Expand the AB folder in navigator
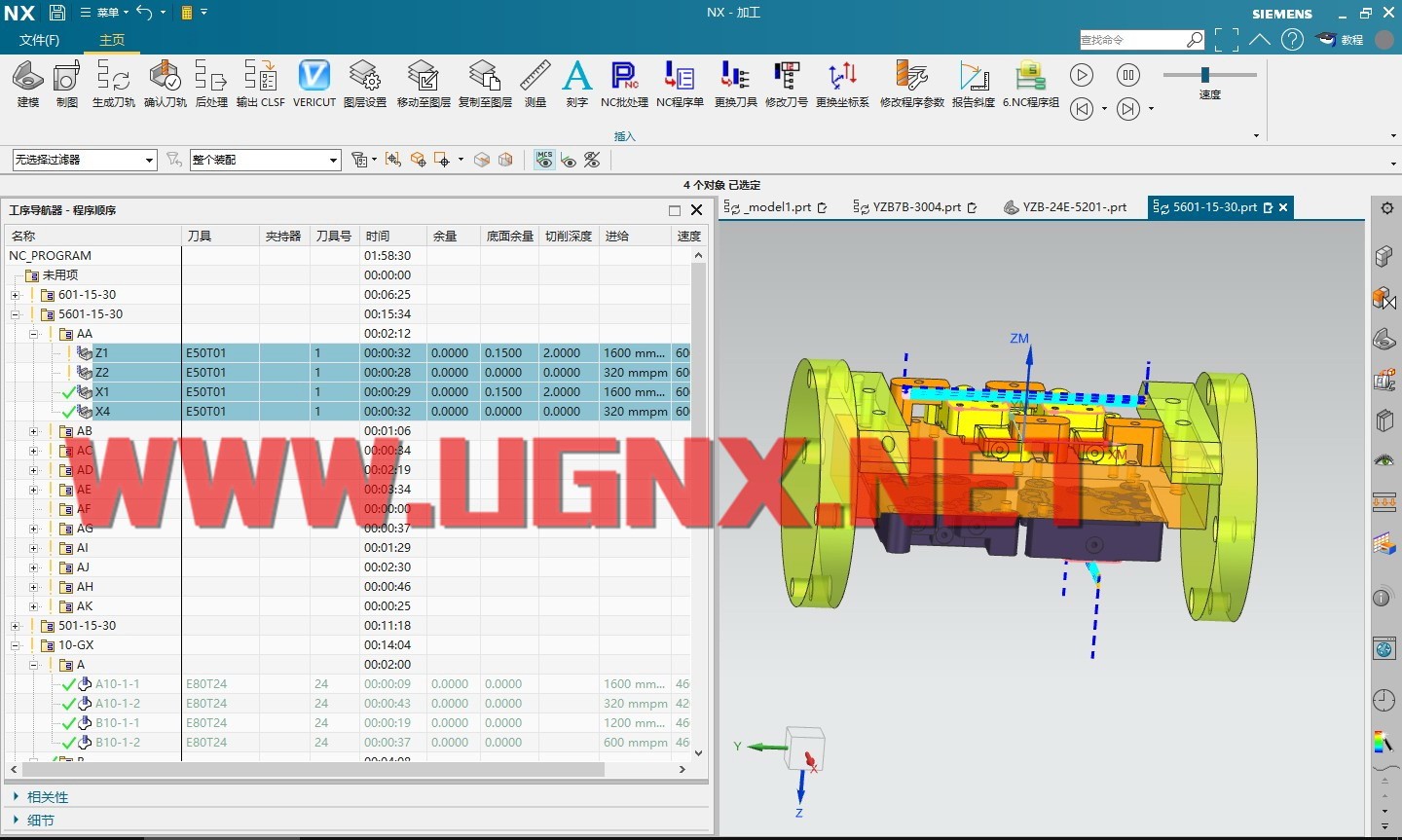Viewport: 1402px width, 840px height. coord(34,431)
